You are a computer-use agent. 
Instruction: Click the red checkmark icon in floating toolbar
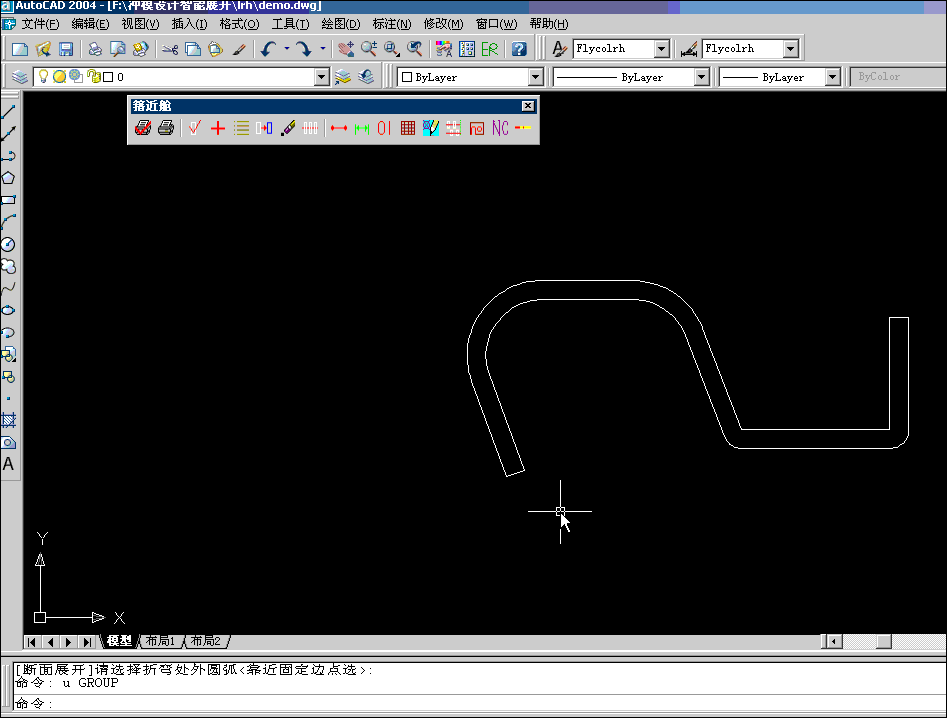click(194, 128)
